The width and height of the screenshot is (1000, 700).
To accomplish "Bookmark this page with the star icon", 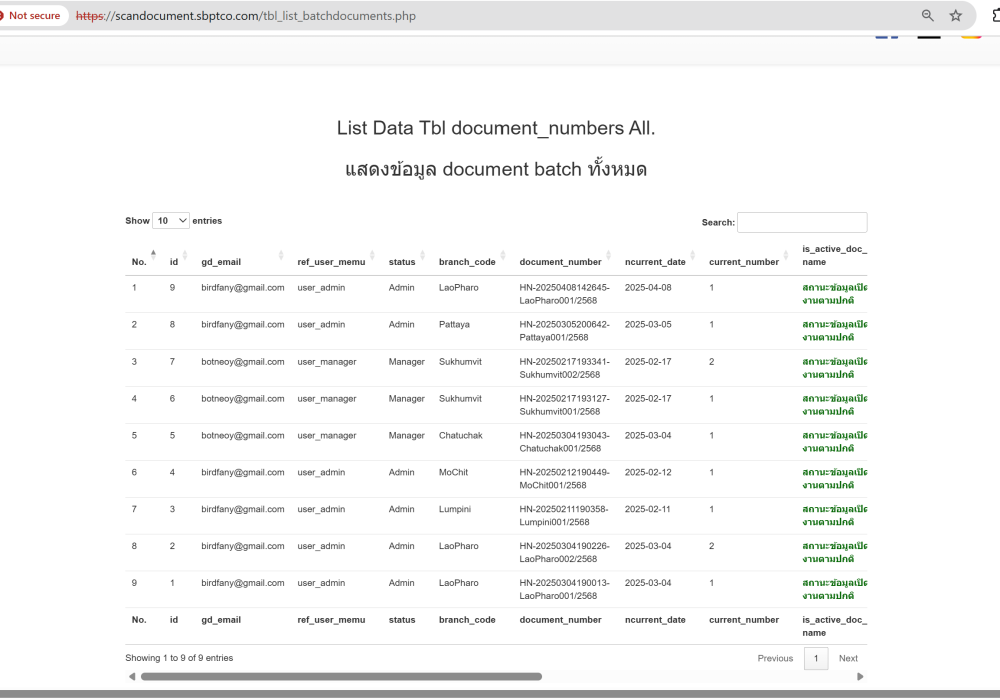I will (x=956, y=16).
